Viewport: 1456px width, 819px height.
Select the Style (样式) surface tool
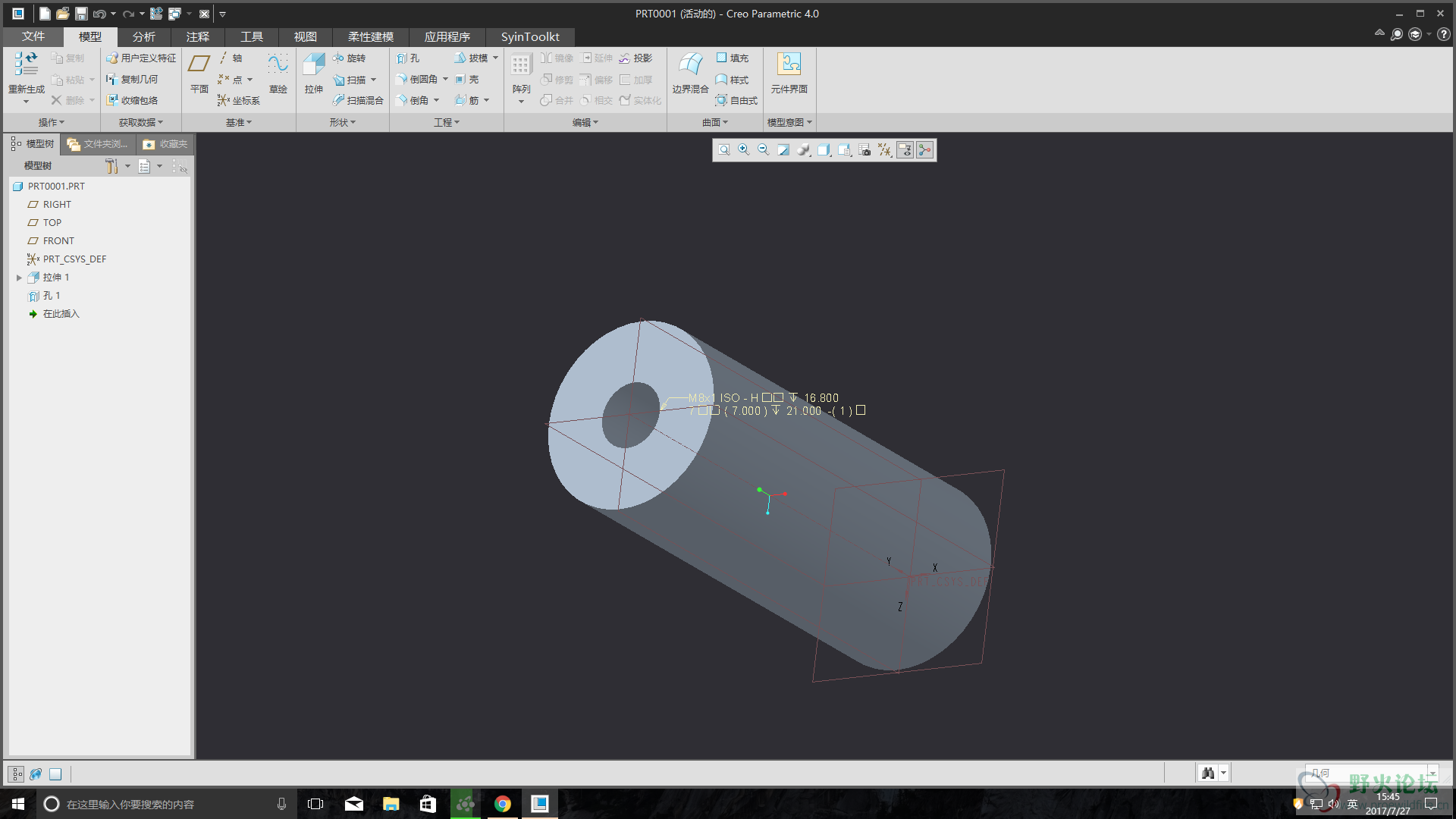(733, 79)
